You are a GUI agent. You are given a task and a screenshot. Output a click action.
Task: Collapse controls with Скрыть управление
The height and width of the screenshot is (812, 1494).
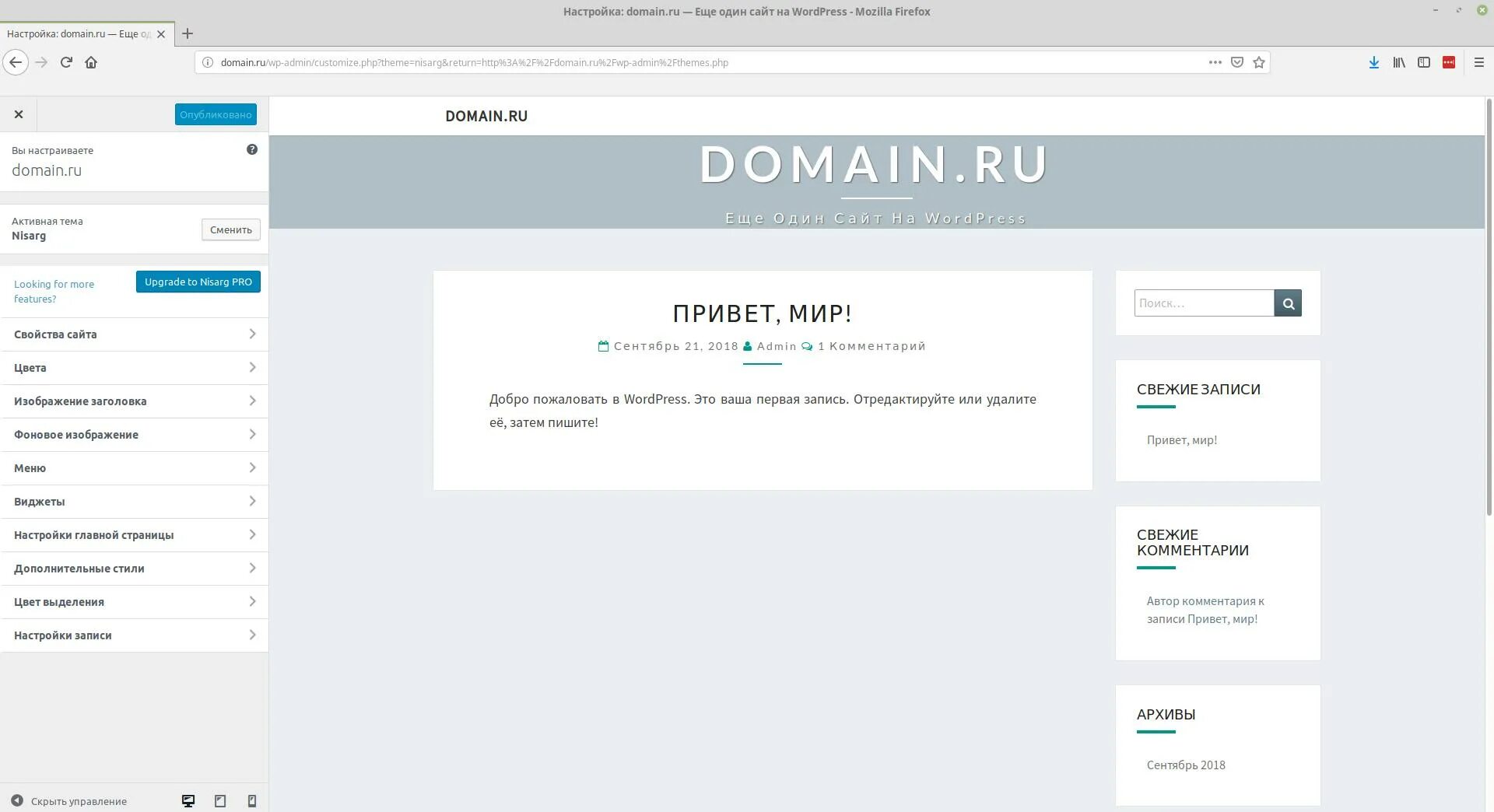(68, 801)
